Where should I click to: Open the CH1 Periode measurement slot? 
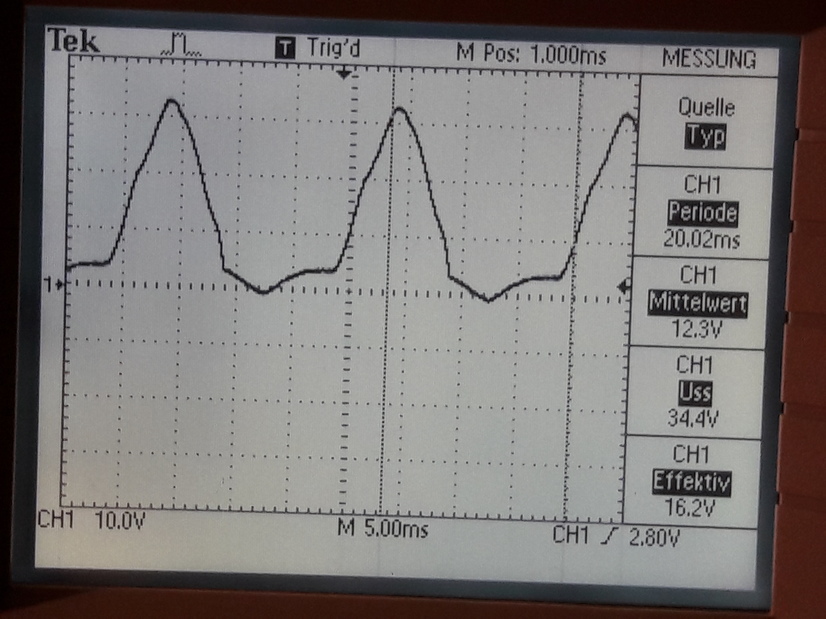(708, 213)
